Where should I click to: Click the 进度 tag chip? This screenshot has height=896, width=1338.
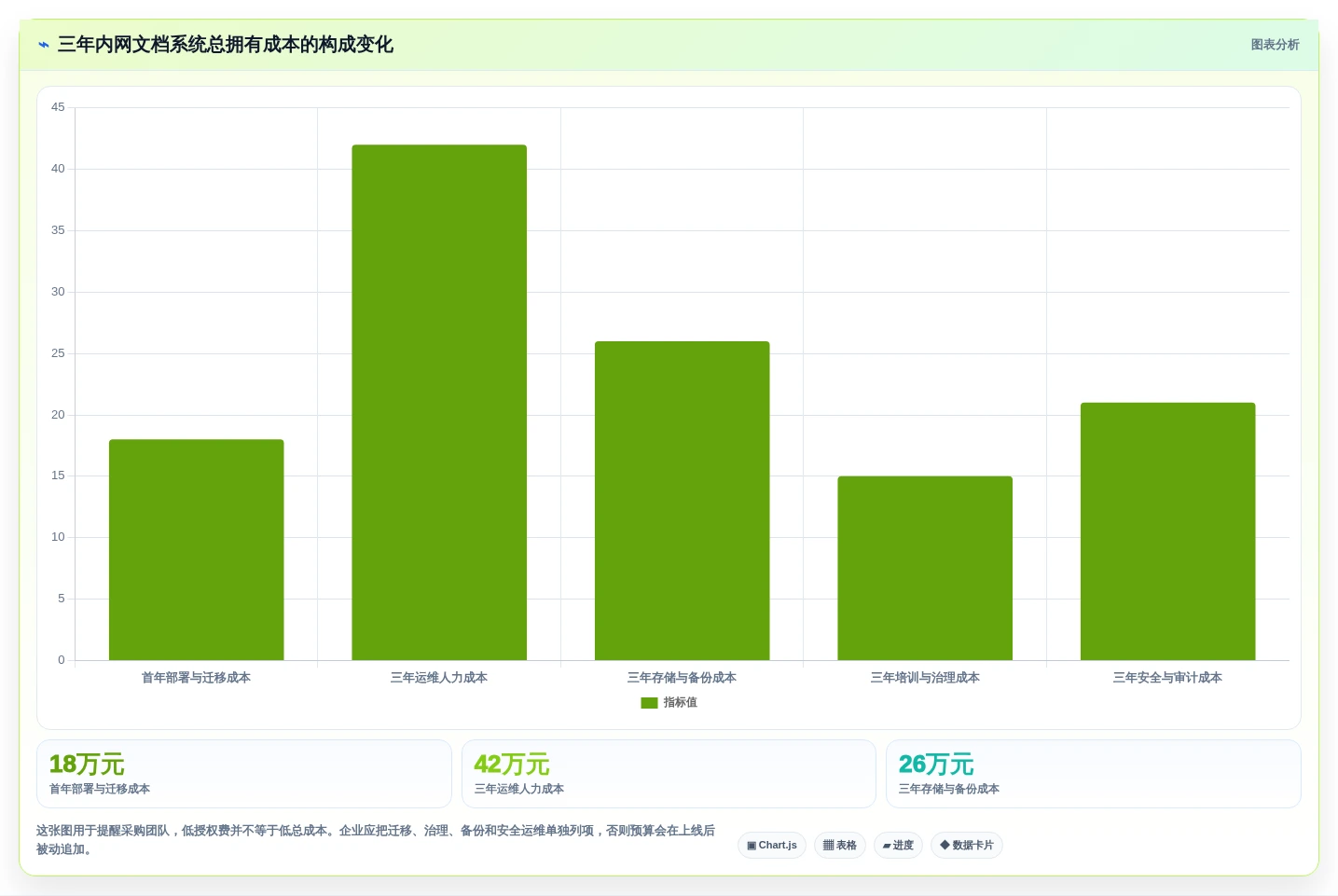[899, 846]
